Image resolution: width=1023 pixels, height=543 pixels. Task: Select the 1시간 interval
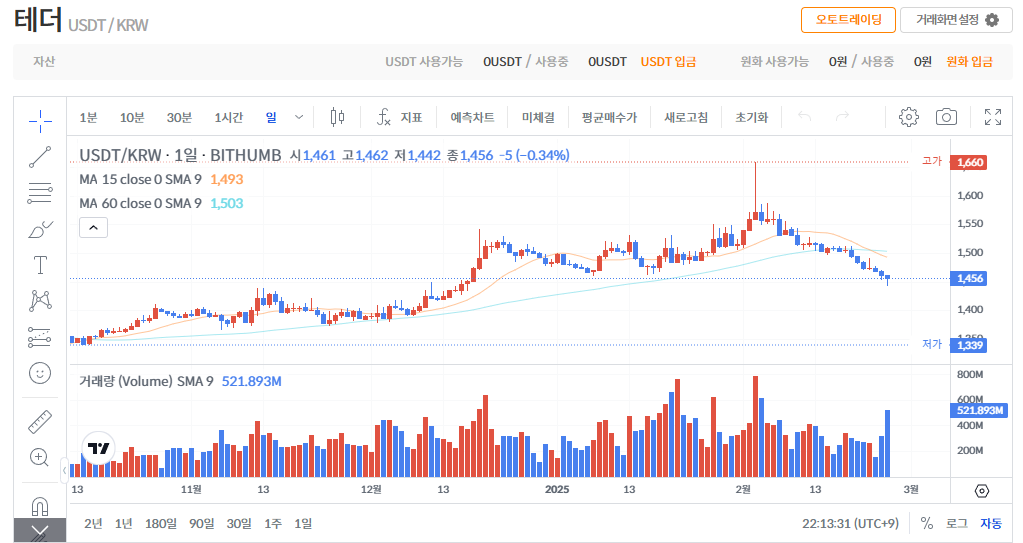click(x=228, y=117)
